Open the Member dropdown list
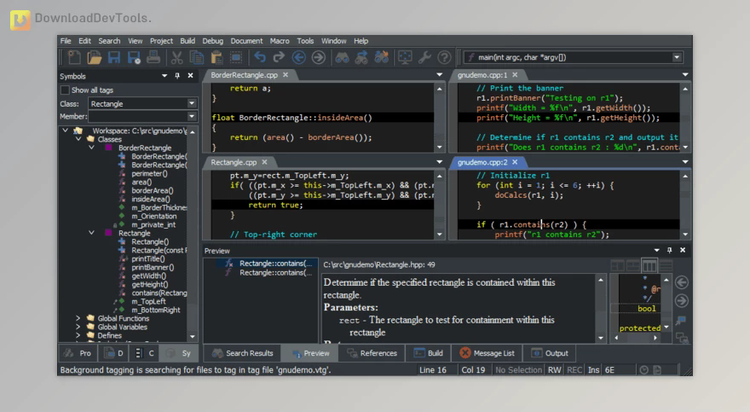The height and width of the screenshot is (412, 750). (191, 117)
